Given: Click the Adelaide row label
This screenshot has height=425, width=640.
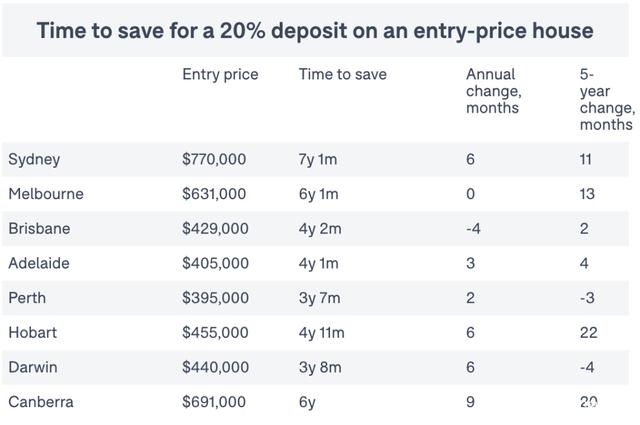Looking at the screenshot, I should (40, 263).
